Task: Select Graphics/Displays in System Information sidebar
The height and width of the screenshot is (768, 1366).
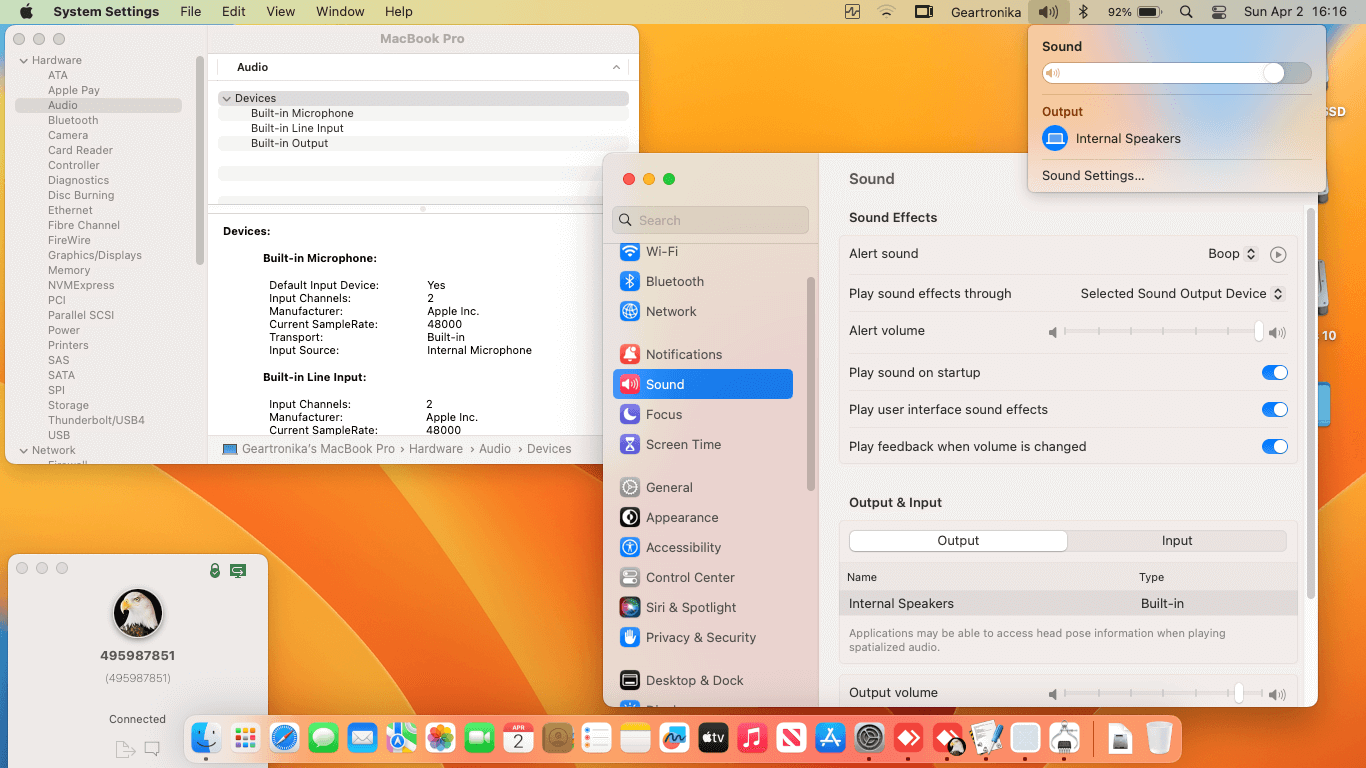Action: [x=95, y=255]
